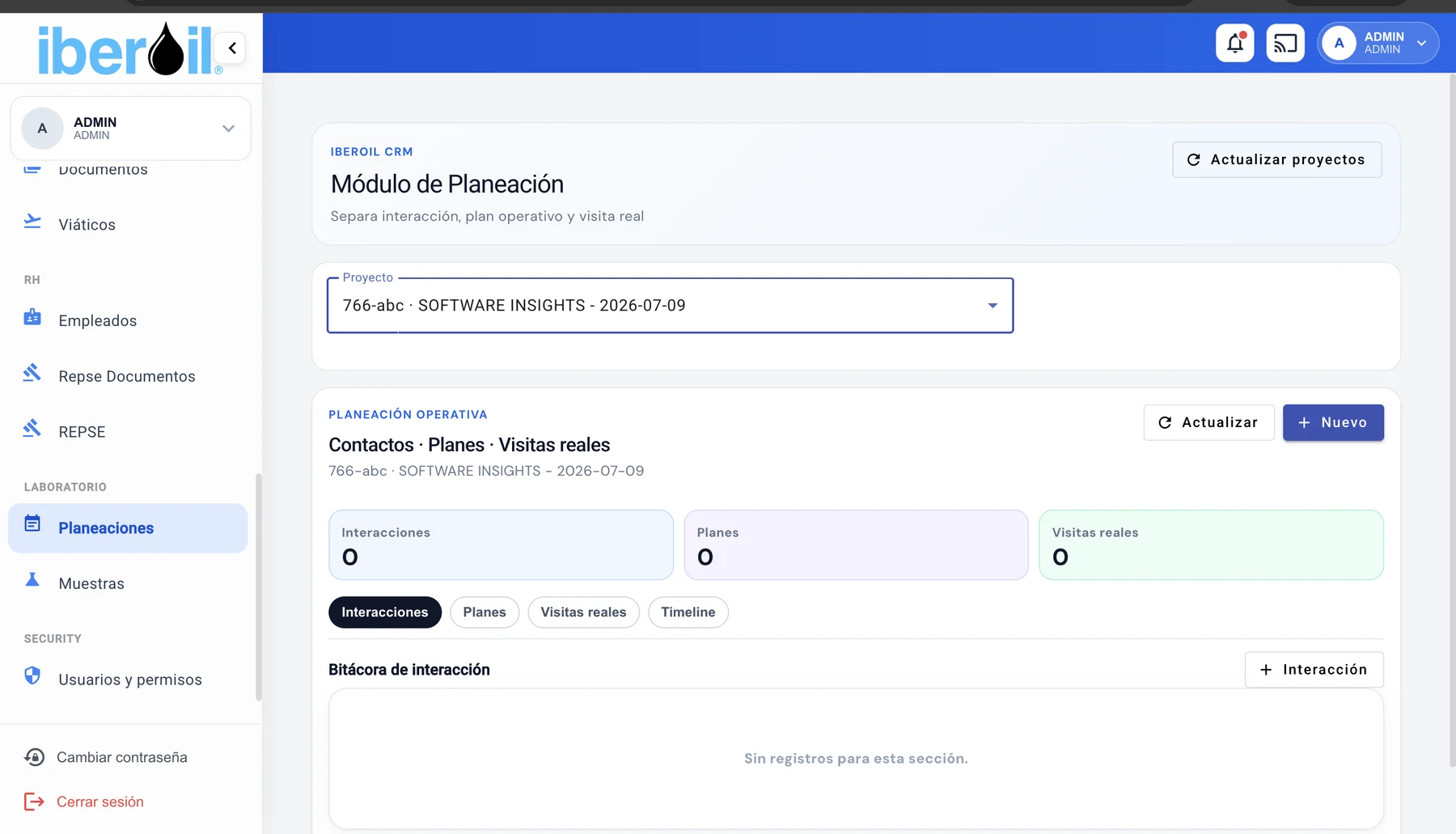Click the Cerrar sesión logout icon
Viewport: 1456px width, 834px height.
pyautogui.click(x=34, y=802)
